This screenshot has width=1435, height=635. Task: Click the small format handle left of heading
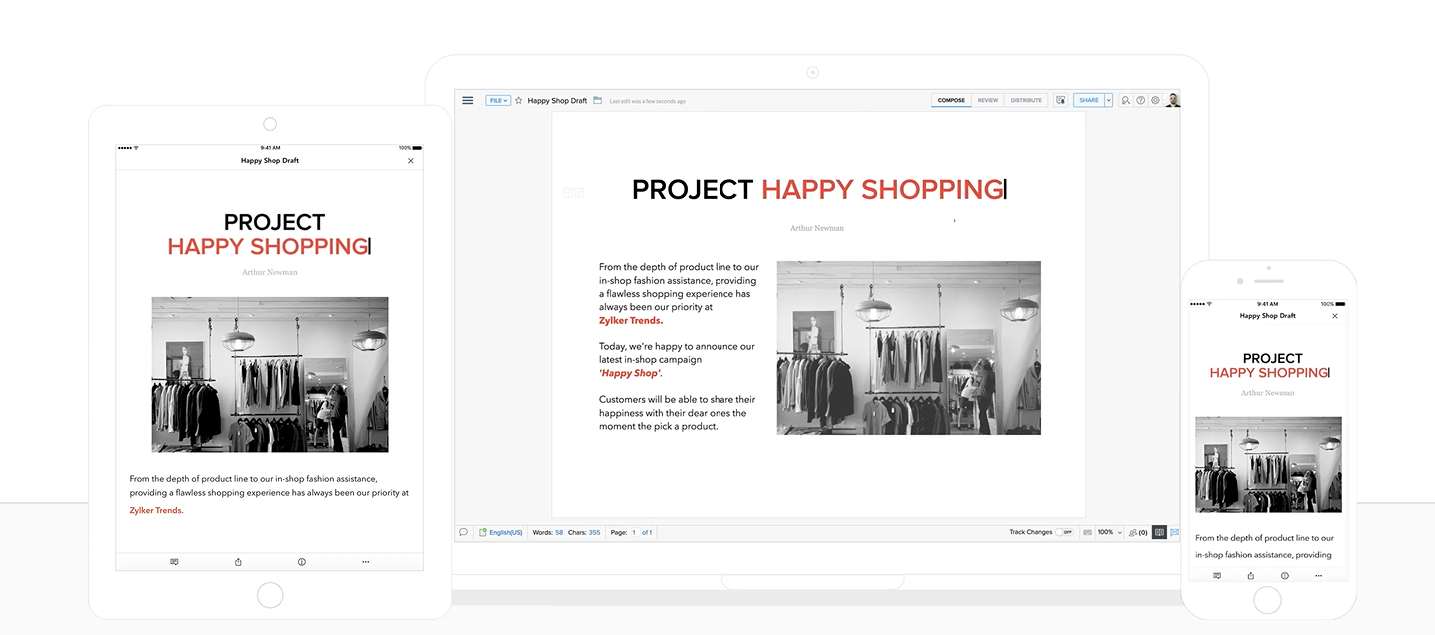(x=573, y=192)
